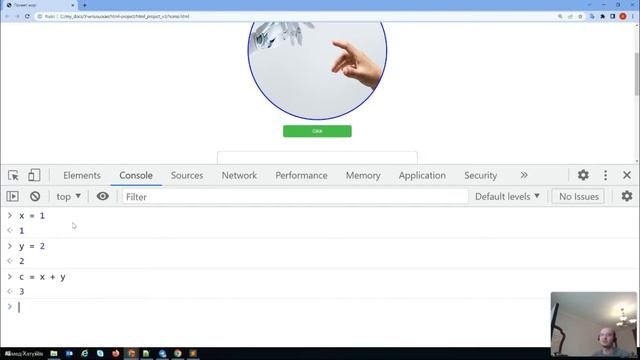This screenshot has height=360, width=640.
Task: Toggle the browser side panel icon
Action: (x=613, y=16)
